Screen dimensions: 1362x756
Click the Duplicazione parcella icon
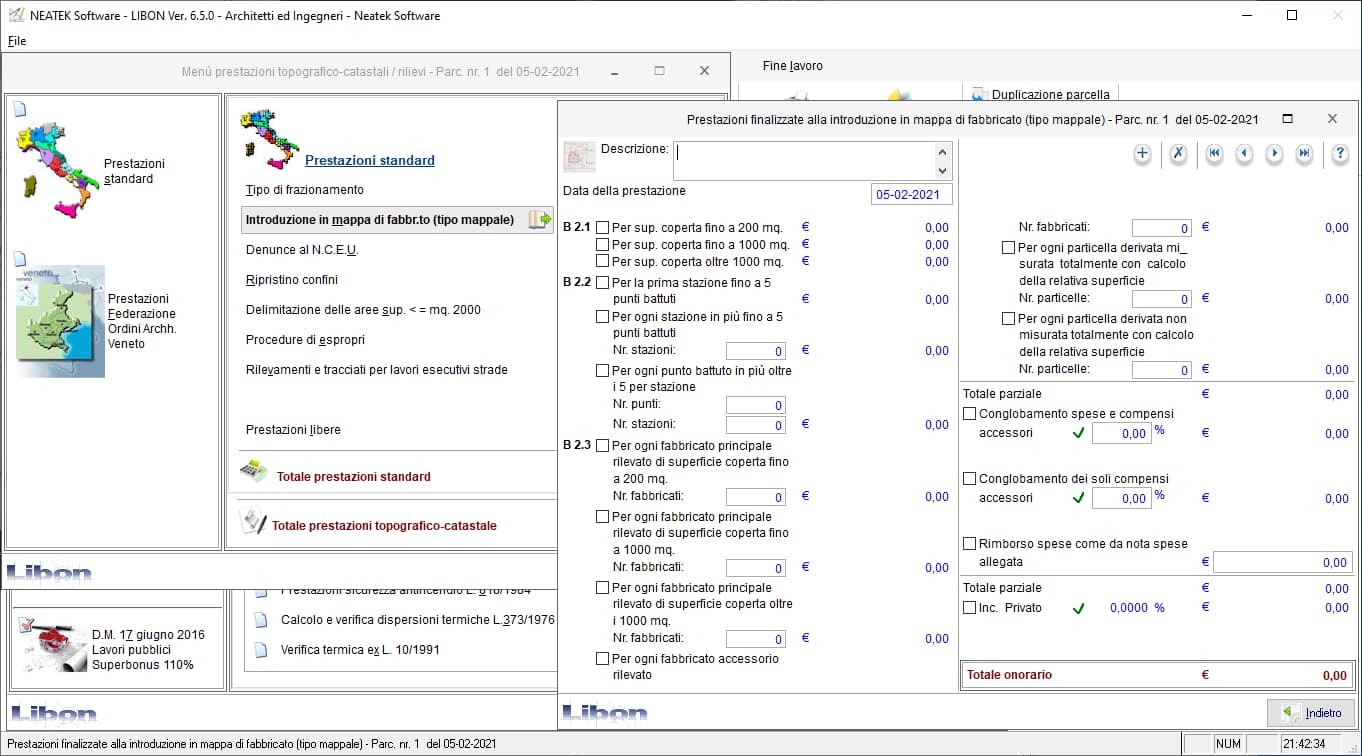coord(979,94)
